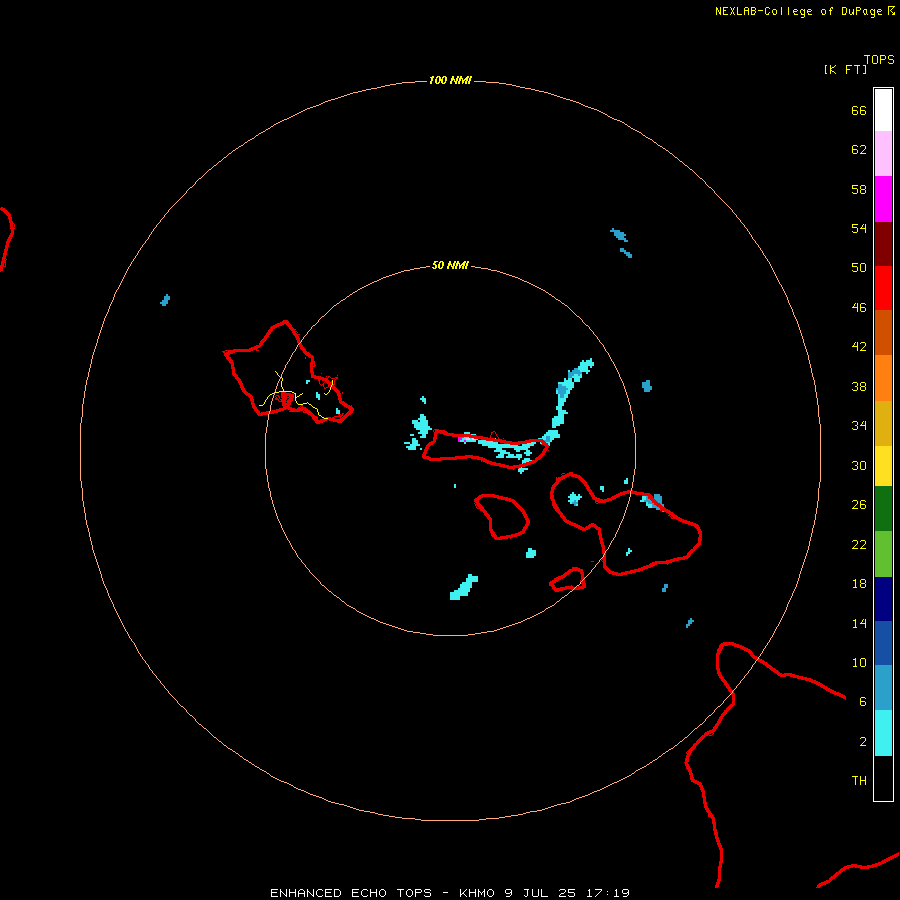Click the TH legend label
This screenshot has height=900, width=900.
coord(859,781)
